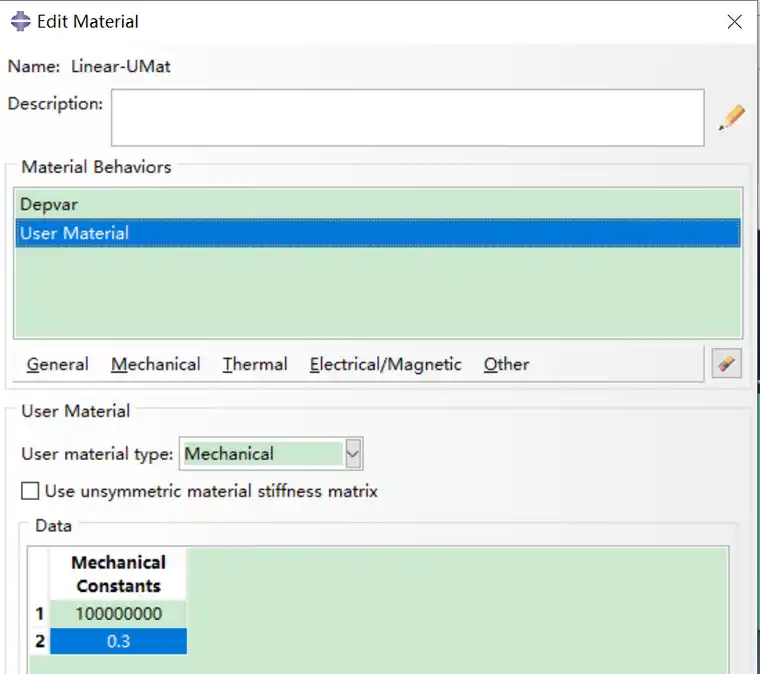
Task: Open the User material type dropdown
Action: click(x=352, y=454)
